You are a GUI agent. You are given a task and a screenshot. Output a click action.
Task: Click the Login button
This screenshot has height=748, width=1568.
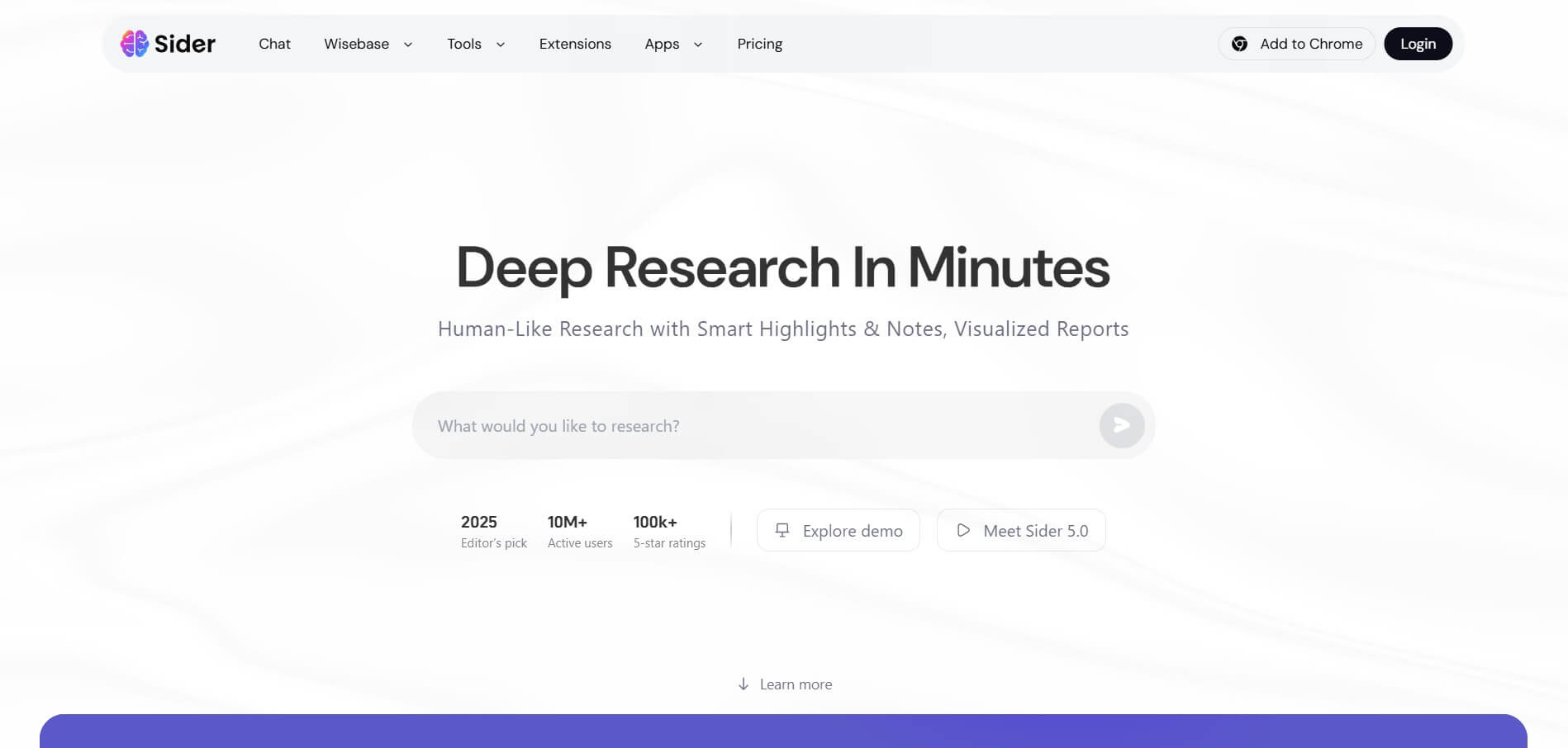[1418, 44]
